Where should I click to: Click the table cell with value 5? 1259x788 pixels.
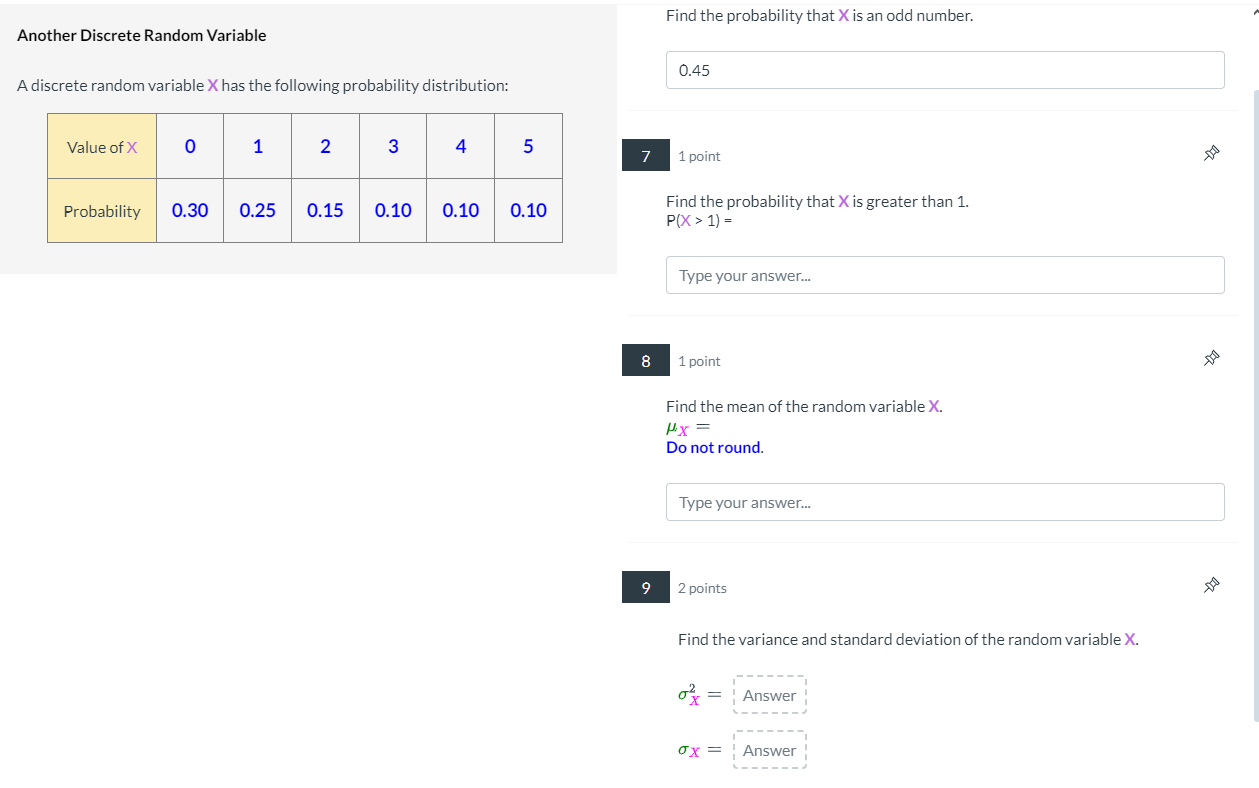(x=527, y=145)
